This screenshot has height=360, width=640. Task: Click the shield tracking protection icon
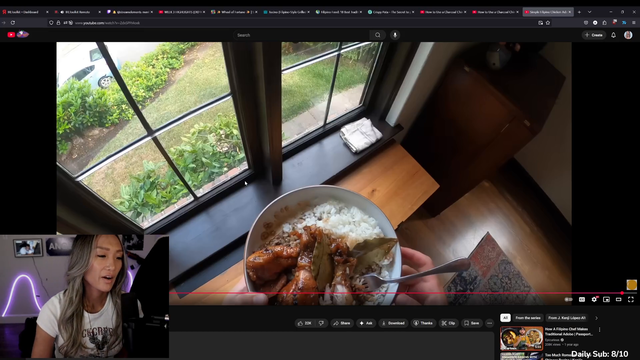(51, 23)
